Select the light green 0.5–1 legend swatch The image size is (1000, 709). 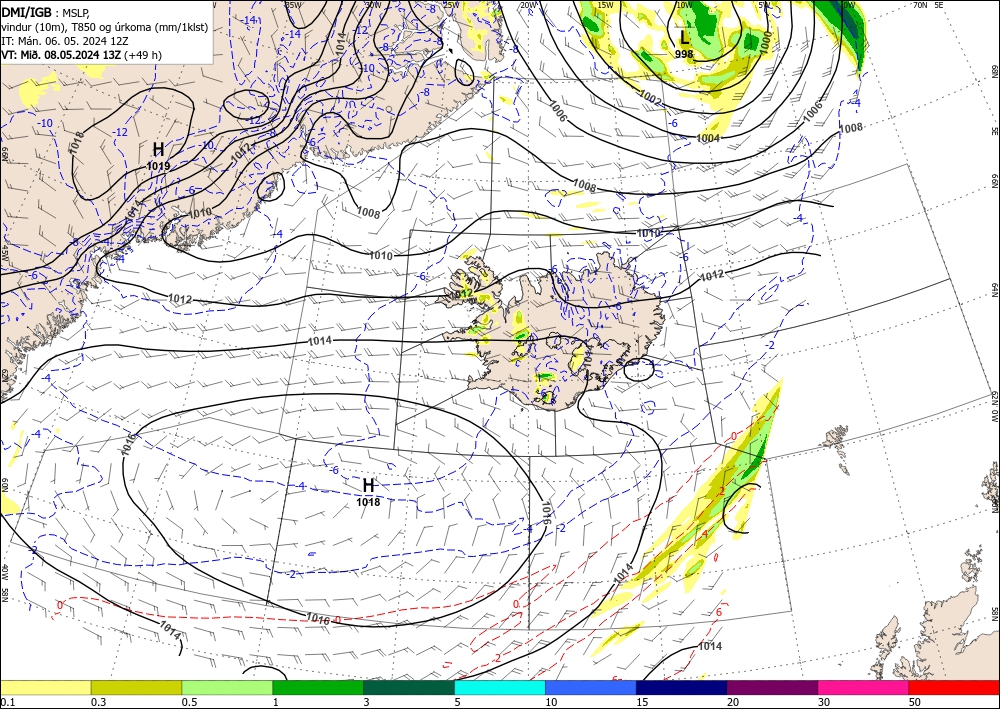click(227, 688)
